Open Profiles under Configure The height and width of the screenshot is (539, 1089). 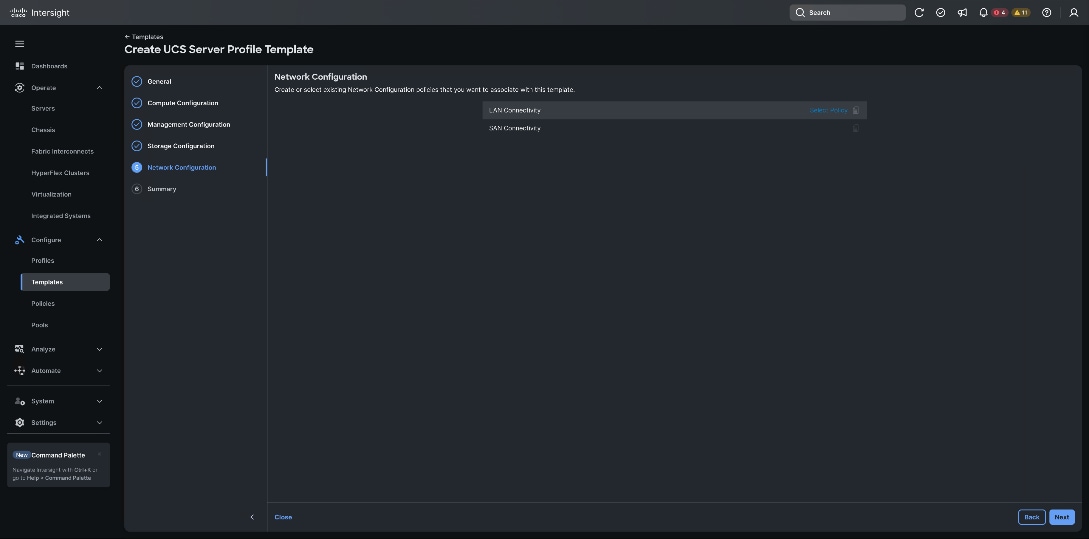(x=42, y=260)
